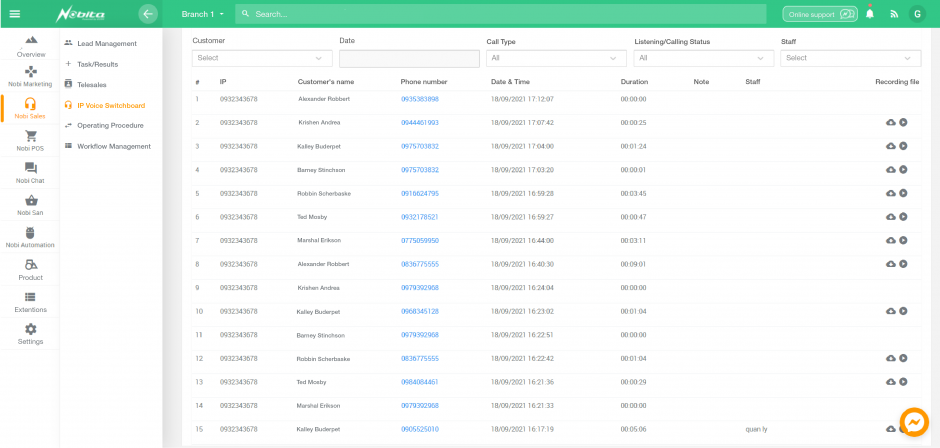Open Telesales submenu
The width and height of the screenshot is (940, 448).
(86, 85)
